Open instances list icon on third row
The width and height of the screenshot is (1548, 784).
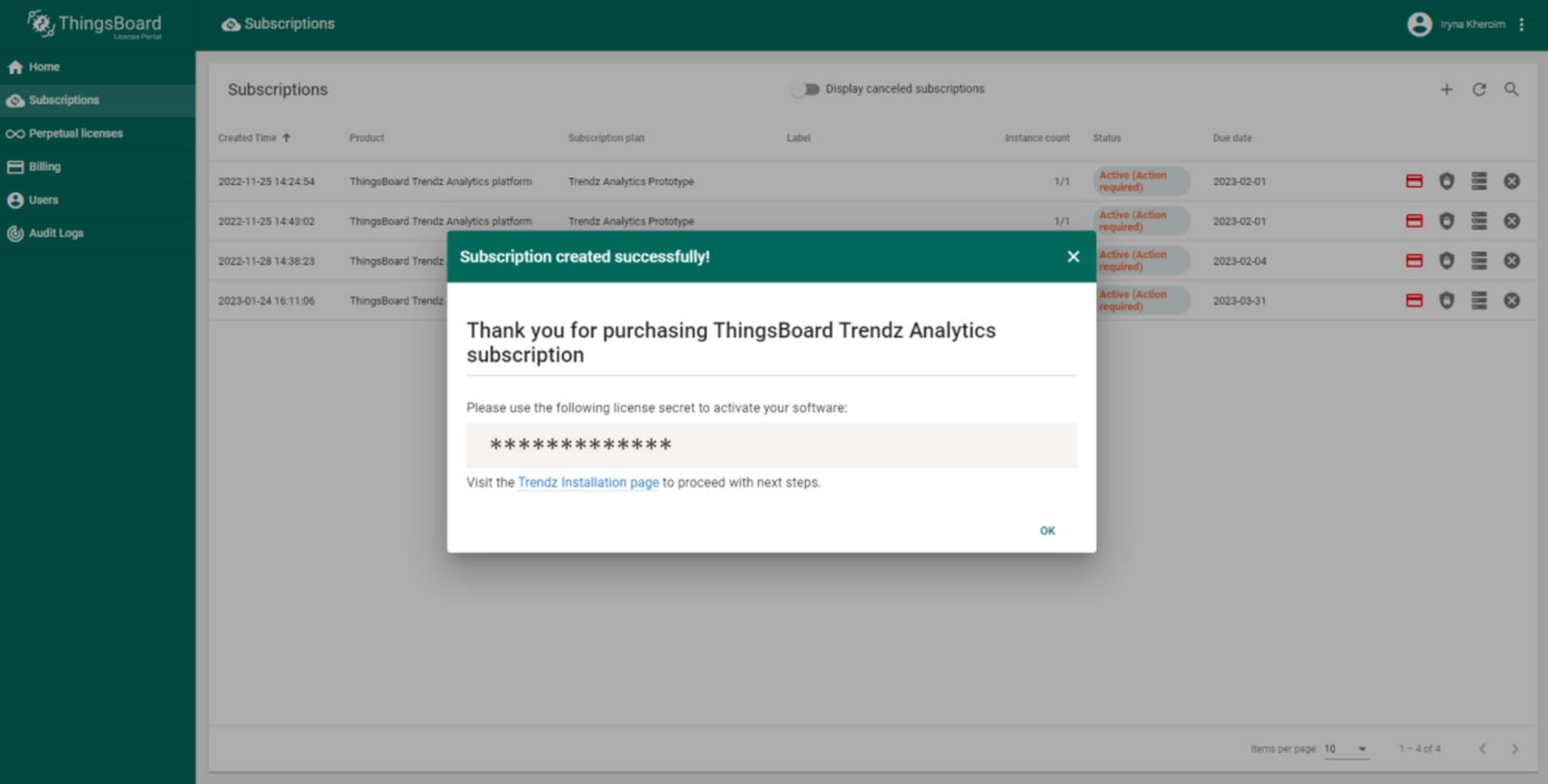[x=1478, y=261]
